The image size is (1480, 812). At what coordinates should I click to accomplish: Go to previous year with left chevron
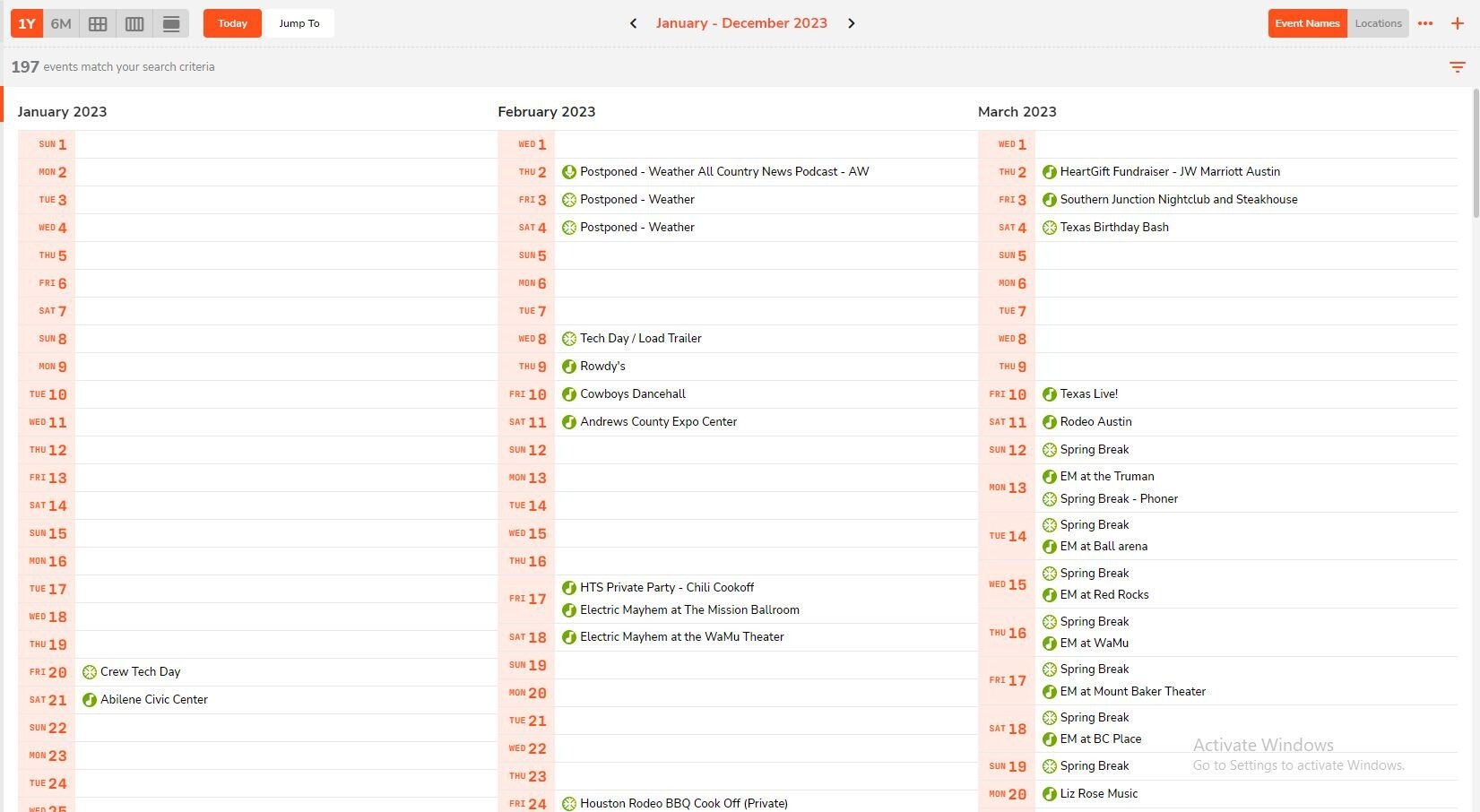point(634,23)
